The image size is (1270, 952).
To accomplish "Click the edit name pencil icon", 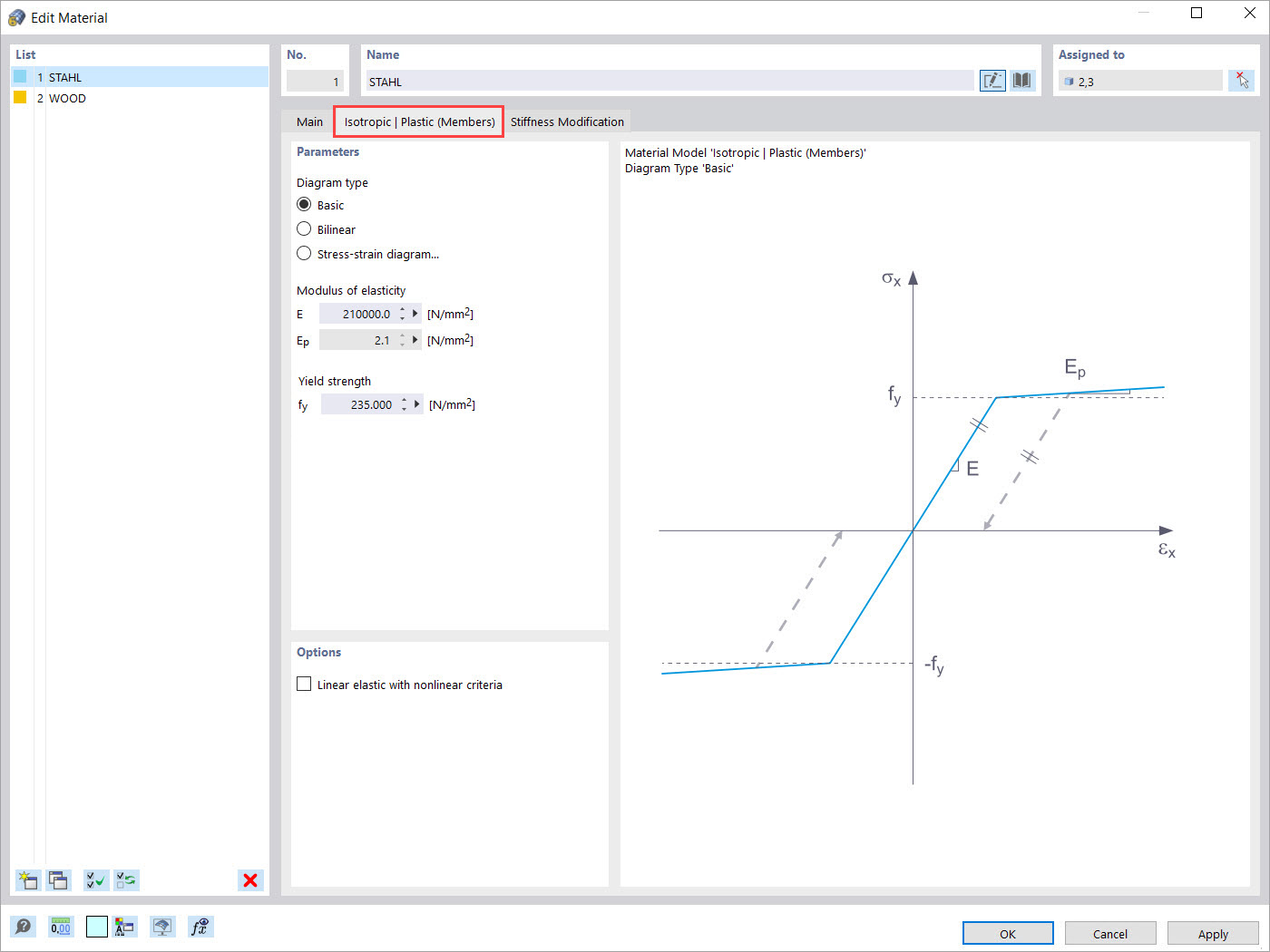I will (x=992, y=81).
